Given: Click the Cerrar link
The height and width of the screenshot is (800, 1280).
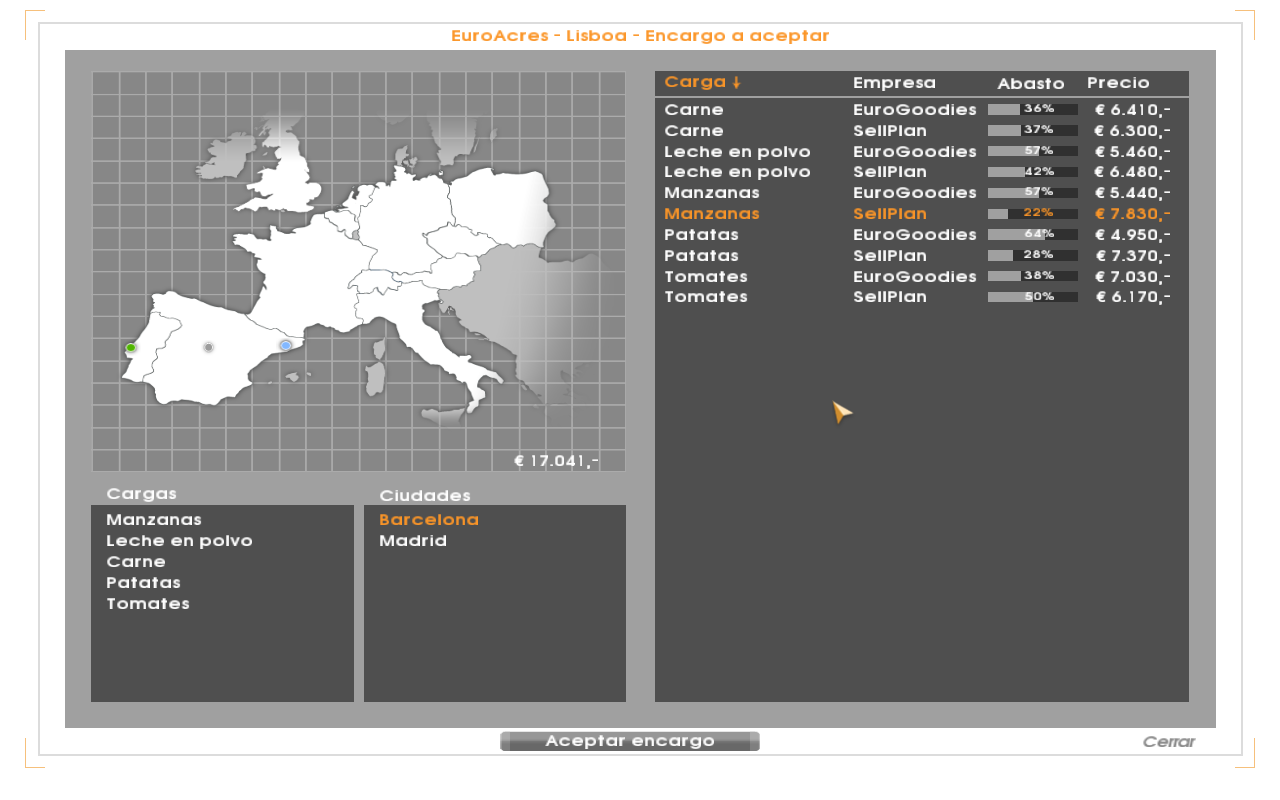Looking at the screenshot, I should click(x=1169, y=742).
